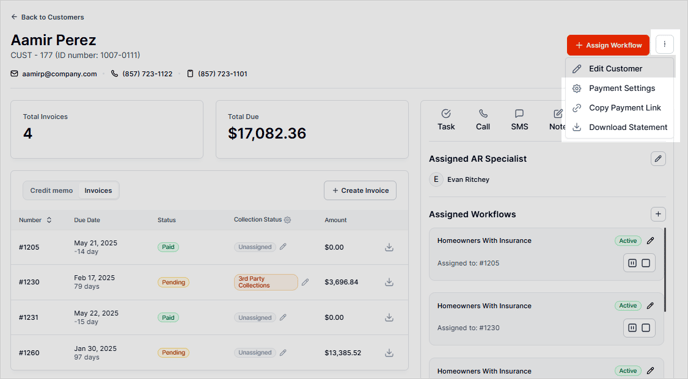Edit the Assigned AR Specialist

[x=658, y=159]
